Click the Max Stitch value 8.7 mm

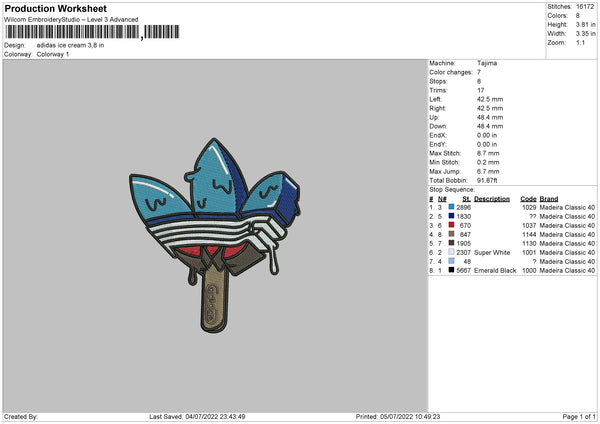(488, 153)
